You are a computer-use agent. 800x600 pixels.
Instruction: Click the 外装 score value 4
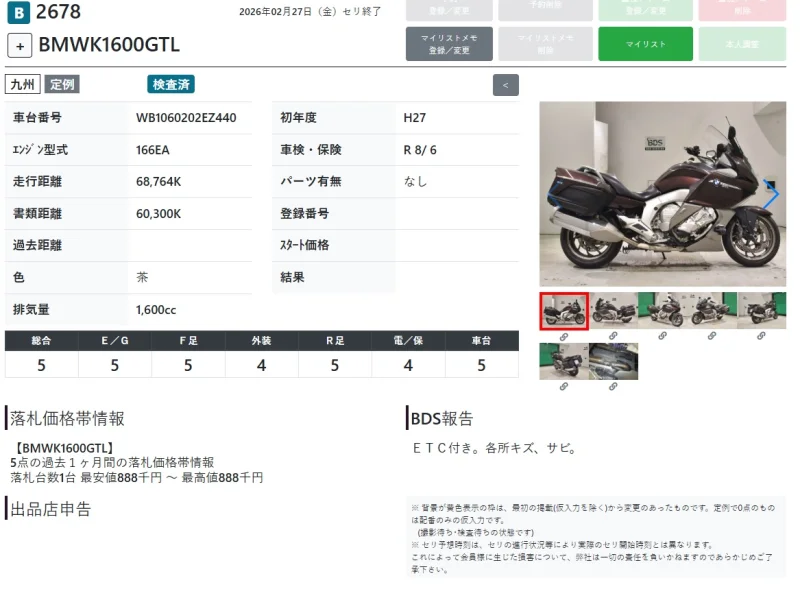pos(261,365)
